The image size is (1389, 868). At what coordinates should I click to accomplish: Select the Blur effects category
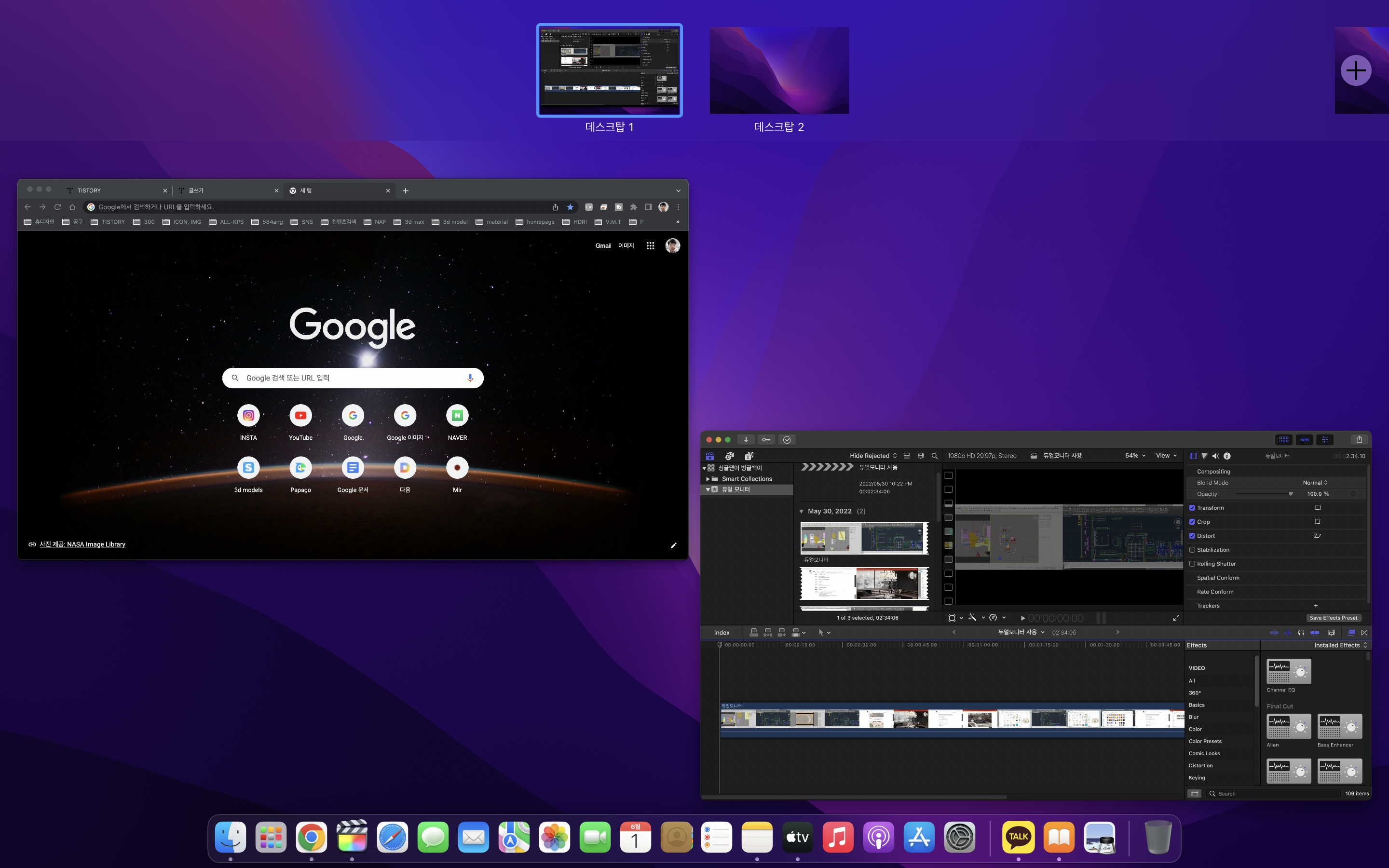1193,717
